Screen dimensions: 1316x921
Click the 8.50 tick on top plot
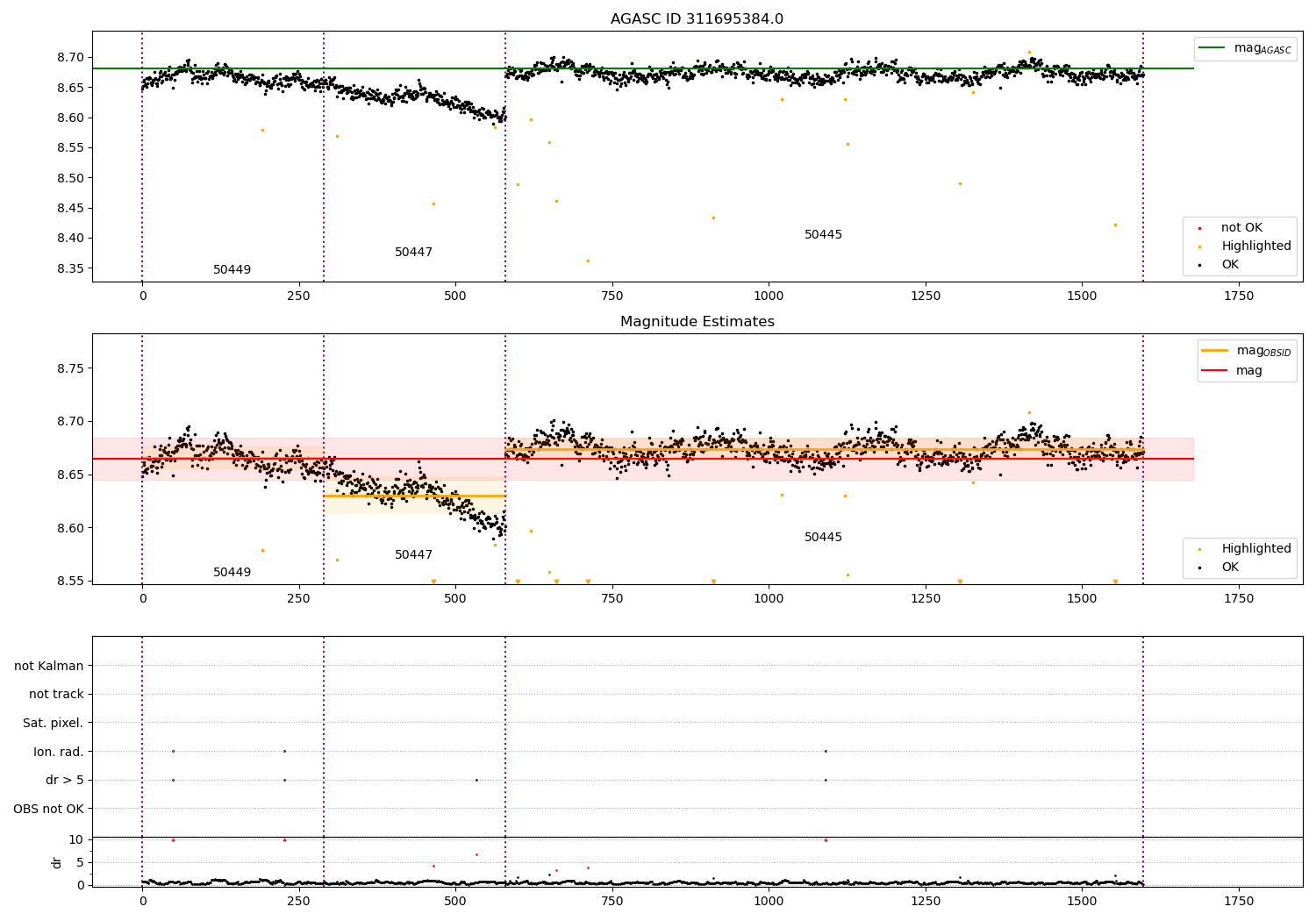pyautogui.click(x=68, y=178)
